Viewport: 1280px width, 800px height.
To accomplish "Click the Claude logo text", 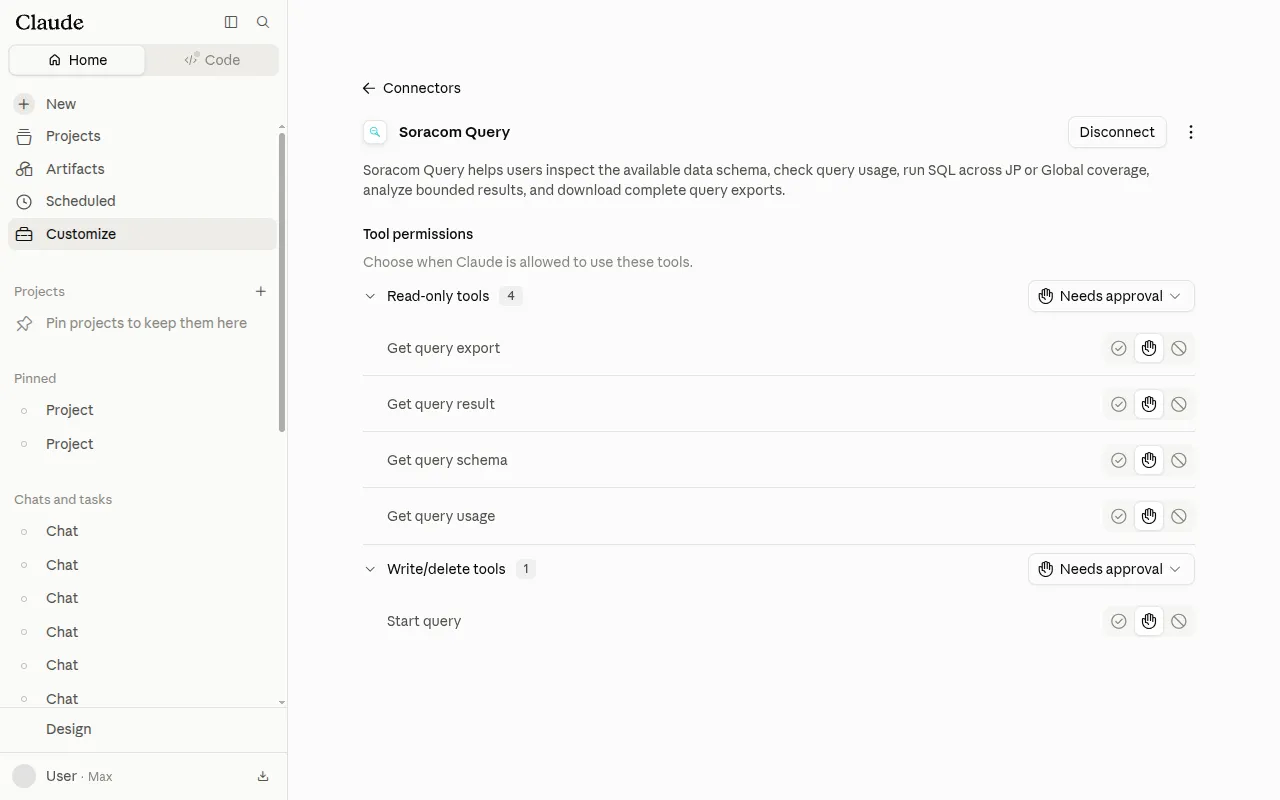I will [x=50, y=22].
